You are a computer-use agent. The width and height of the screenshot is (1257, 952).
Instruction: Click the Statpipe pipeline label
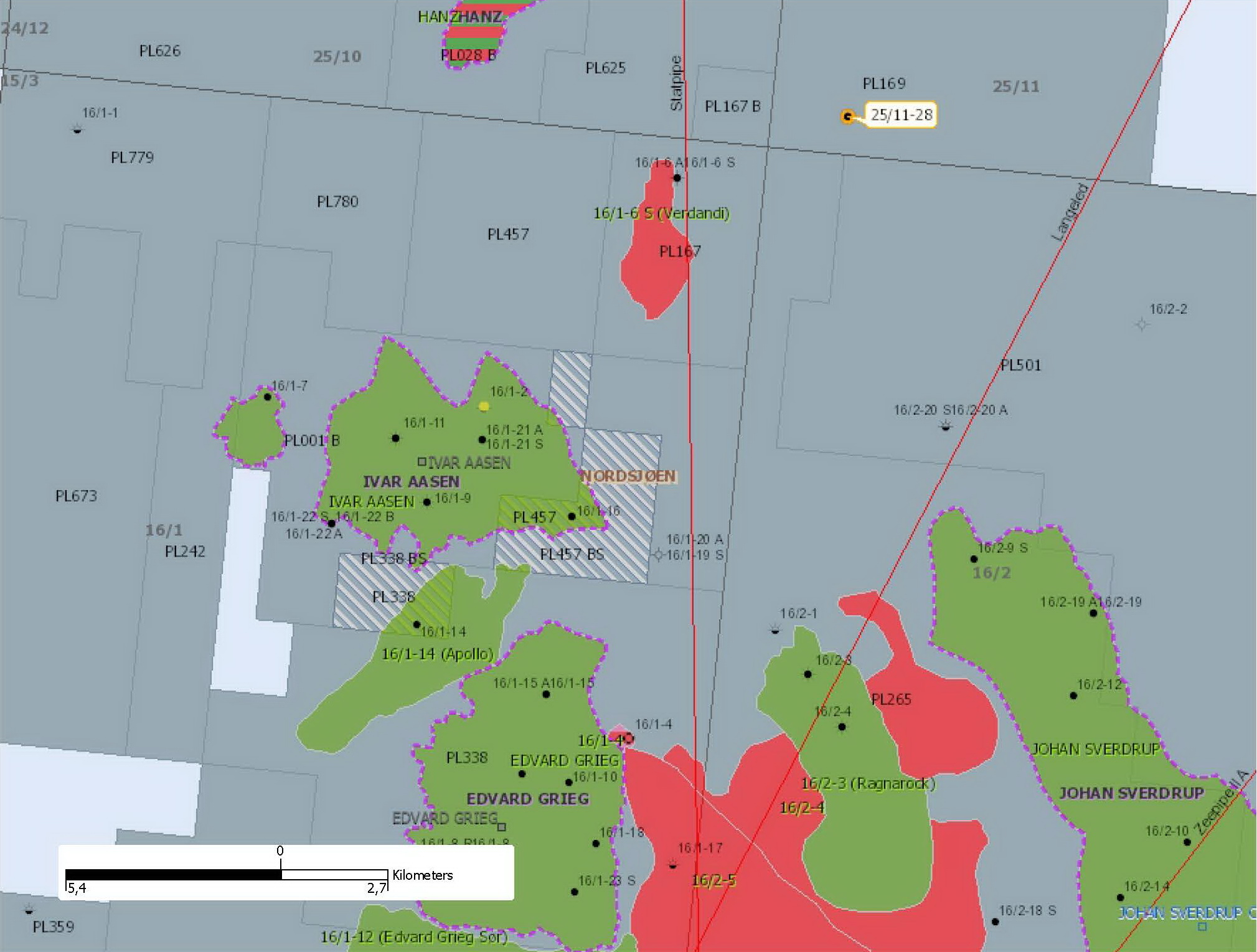(676, 83)
